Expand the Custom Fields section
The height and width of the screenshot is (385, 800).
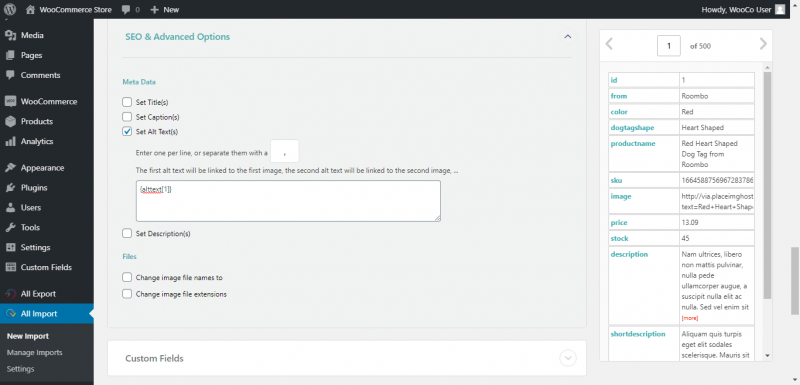[567, 358]
